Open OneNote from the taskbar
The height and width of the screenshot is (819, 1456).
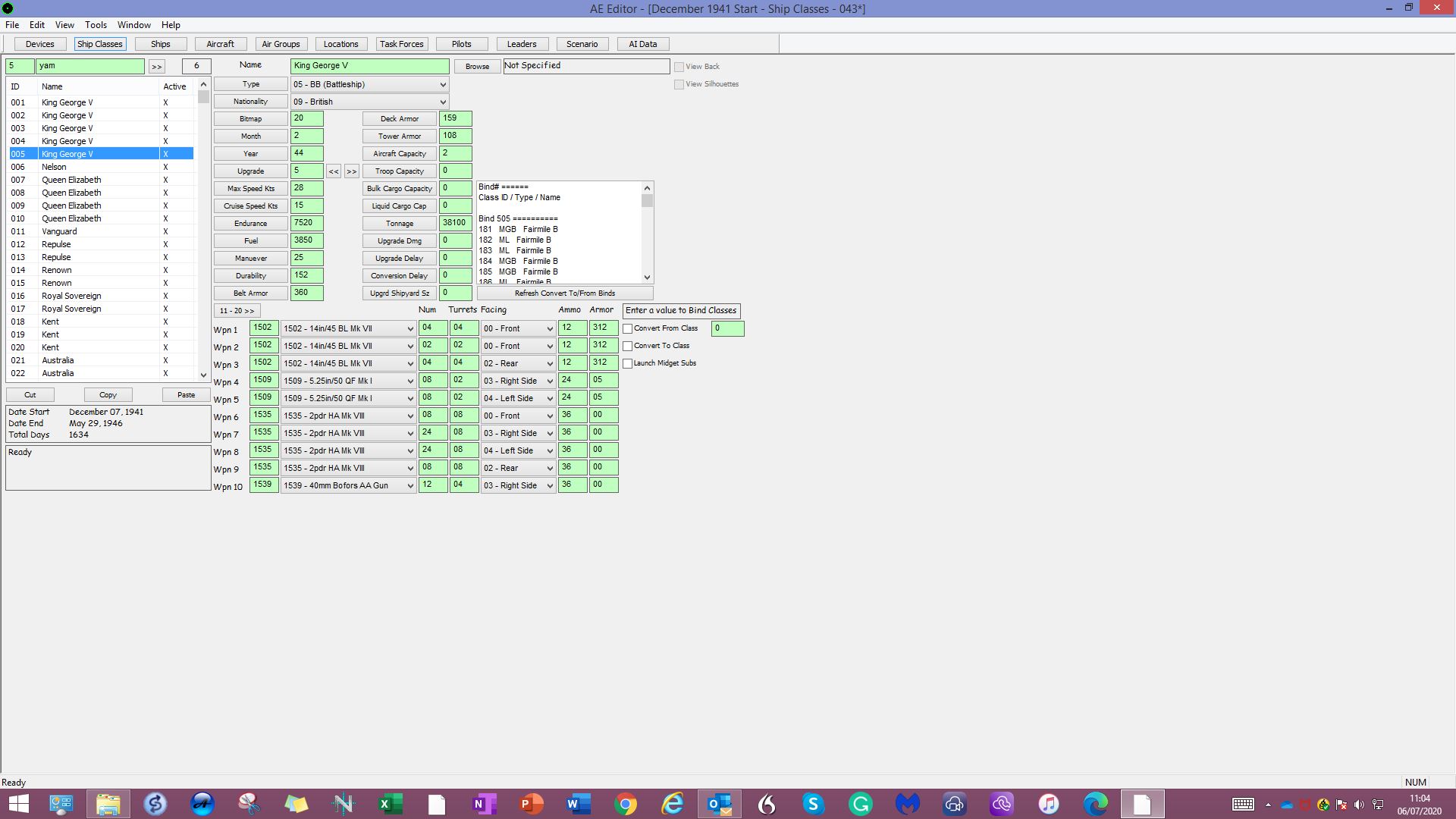[485, 803]
